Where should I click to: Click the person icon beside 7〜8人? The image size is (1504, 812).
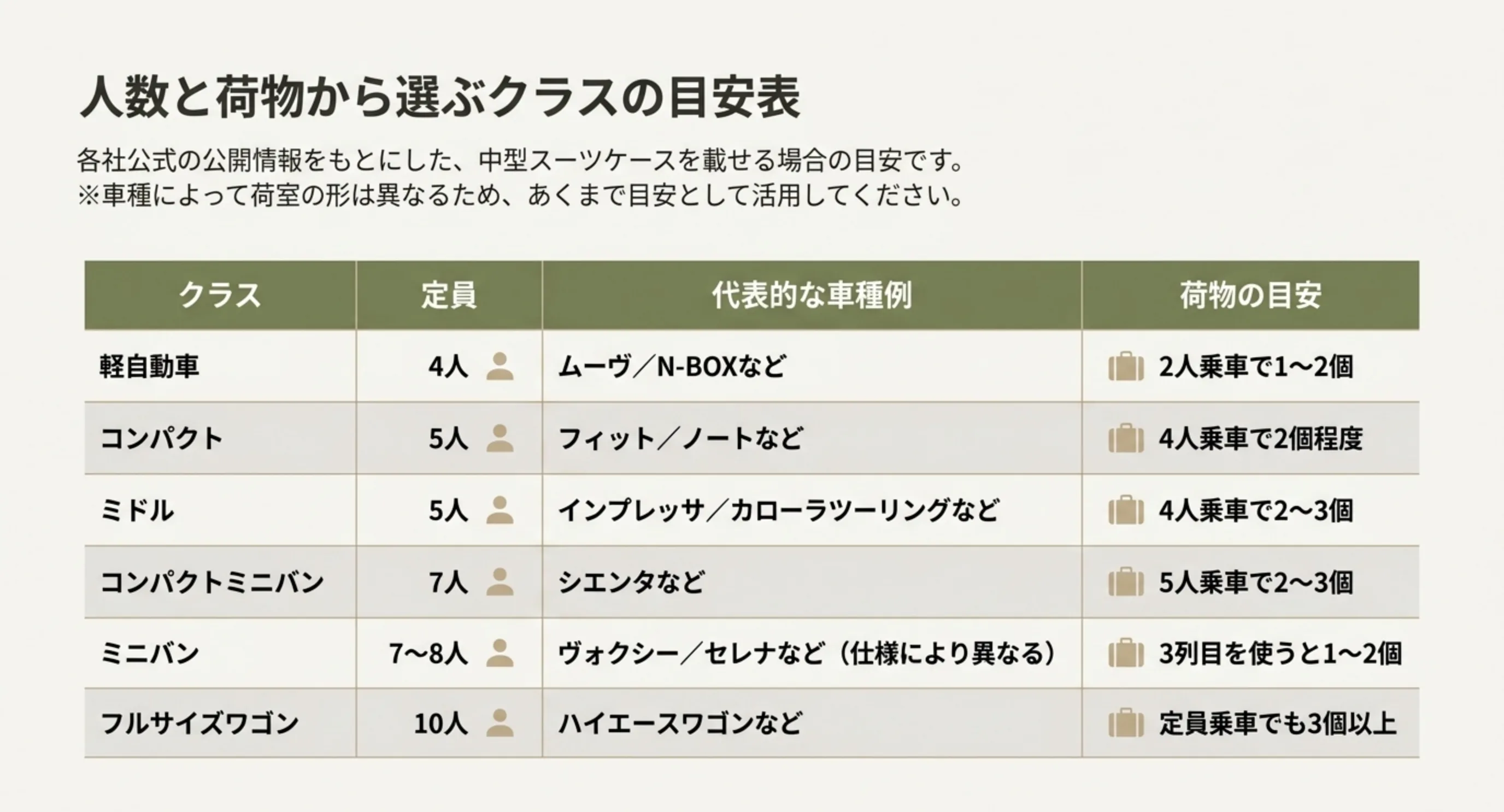tap(500, 653)
